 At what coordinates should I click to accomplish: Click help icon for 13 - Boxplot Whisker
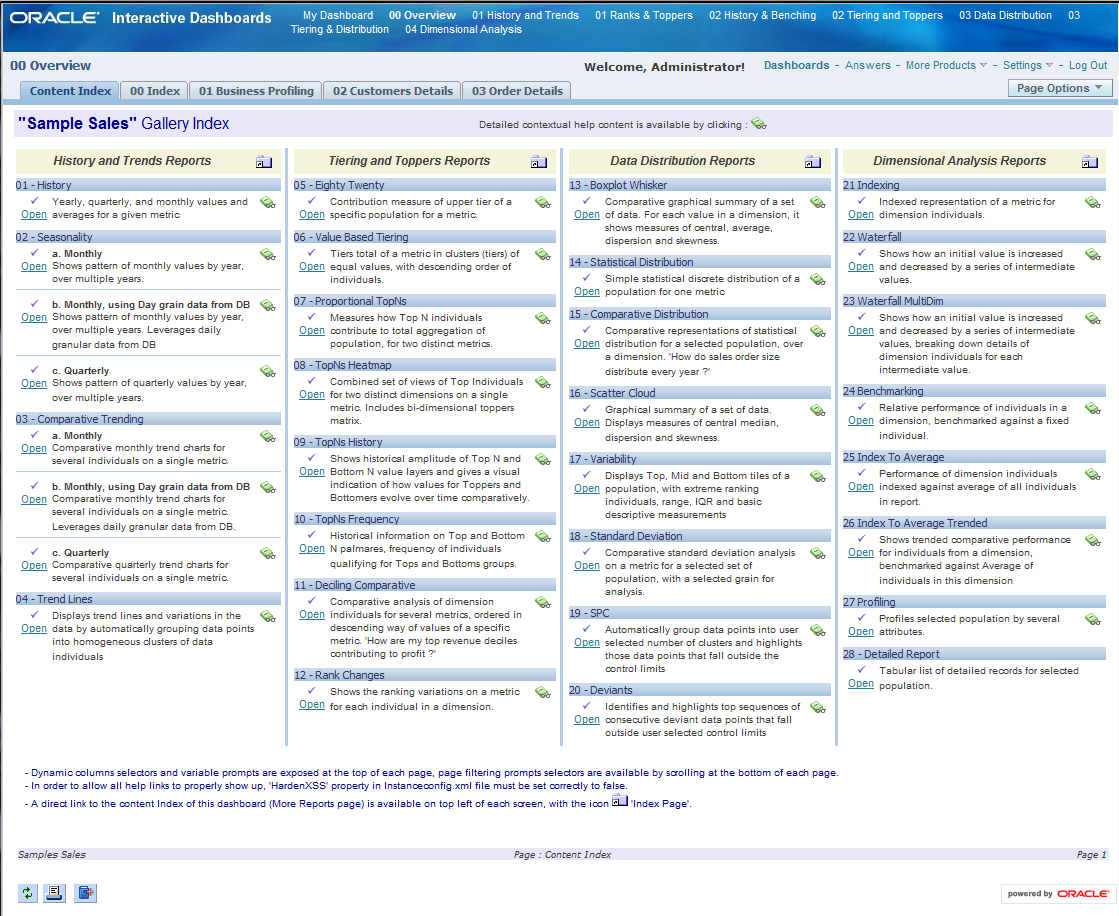point(817,203)
